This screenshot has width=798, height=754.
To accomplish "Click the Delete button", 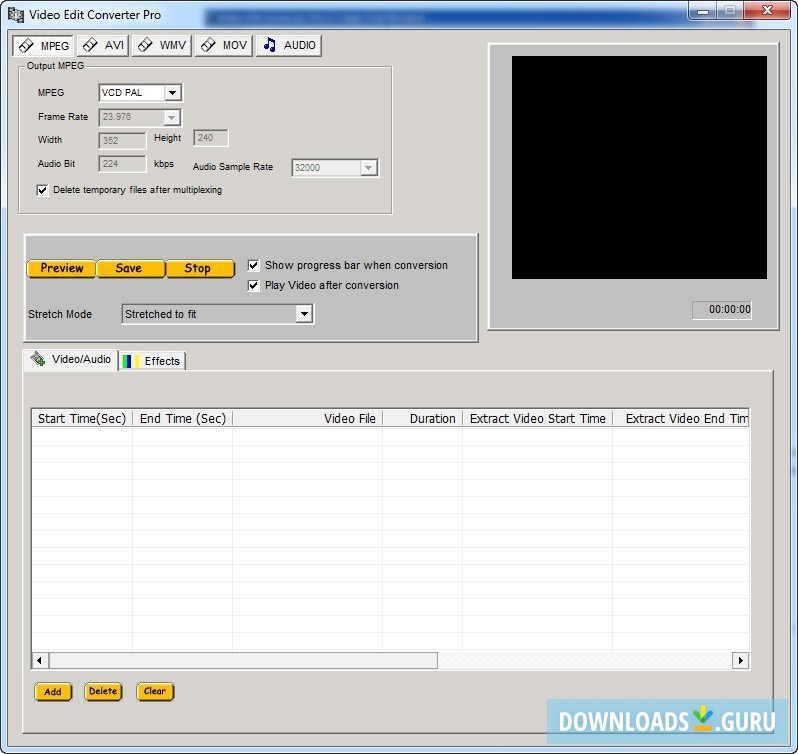I will click(103, 691).
